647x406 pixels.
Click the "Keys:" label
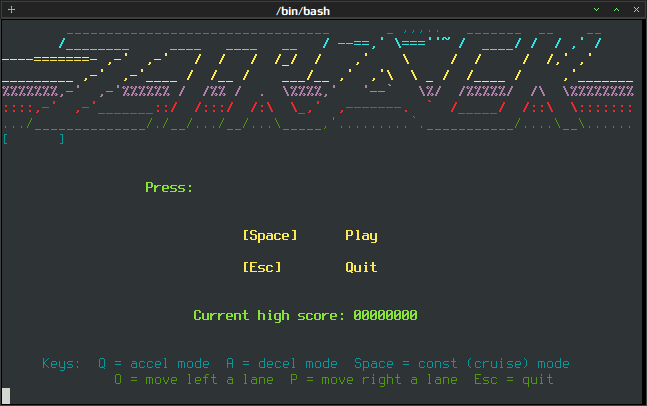[61, 364]
